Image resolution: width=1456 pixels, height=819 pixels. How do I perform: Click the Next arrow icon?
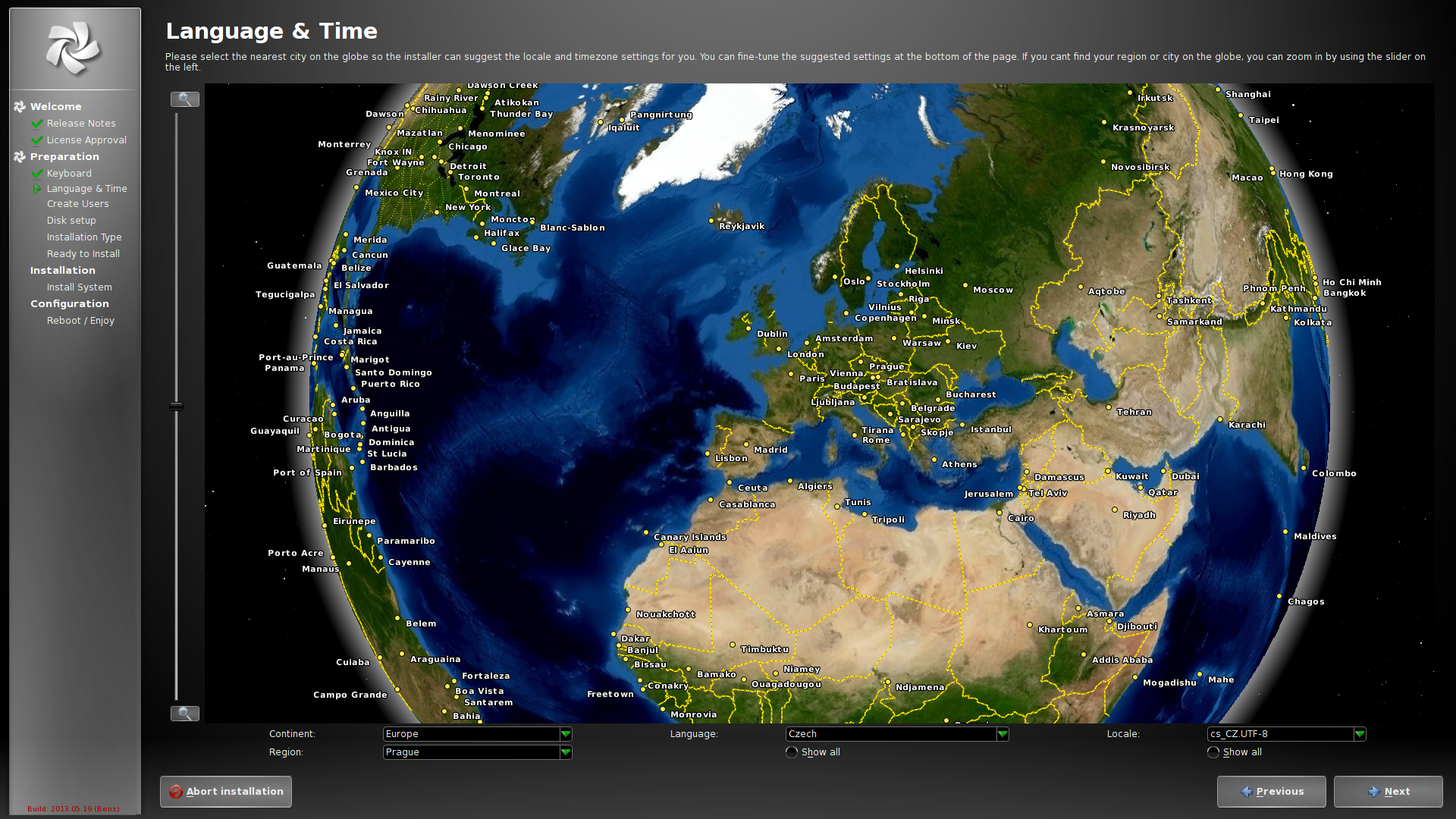[1373, 792]
